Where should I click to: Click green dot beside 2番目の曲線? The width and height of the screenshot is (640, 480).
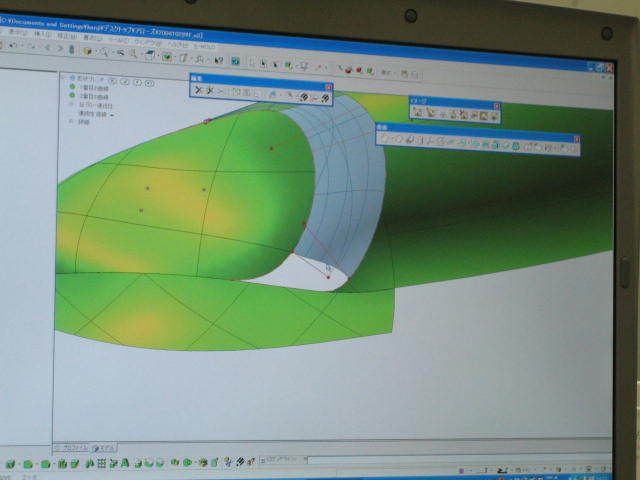click(x=72, y=95)
